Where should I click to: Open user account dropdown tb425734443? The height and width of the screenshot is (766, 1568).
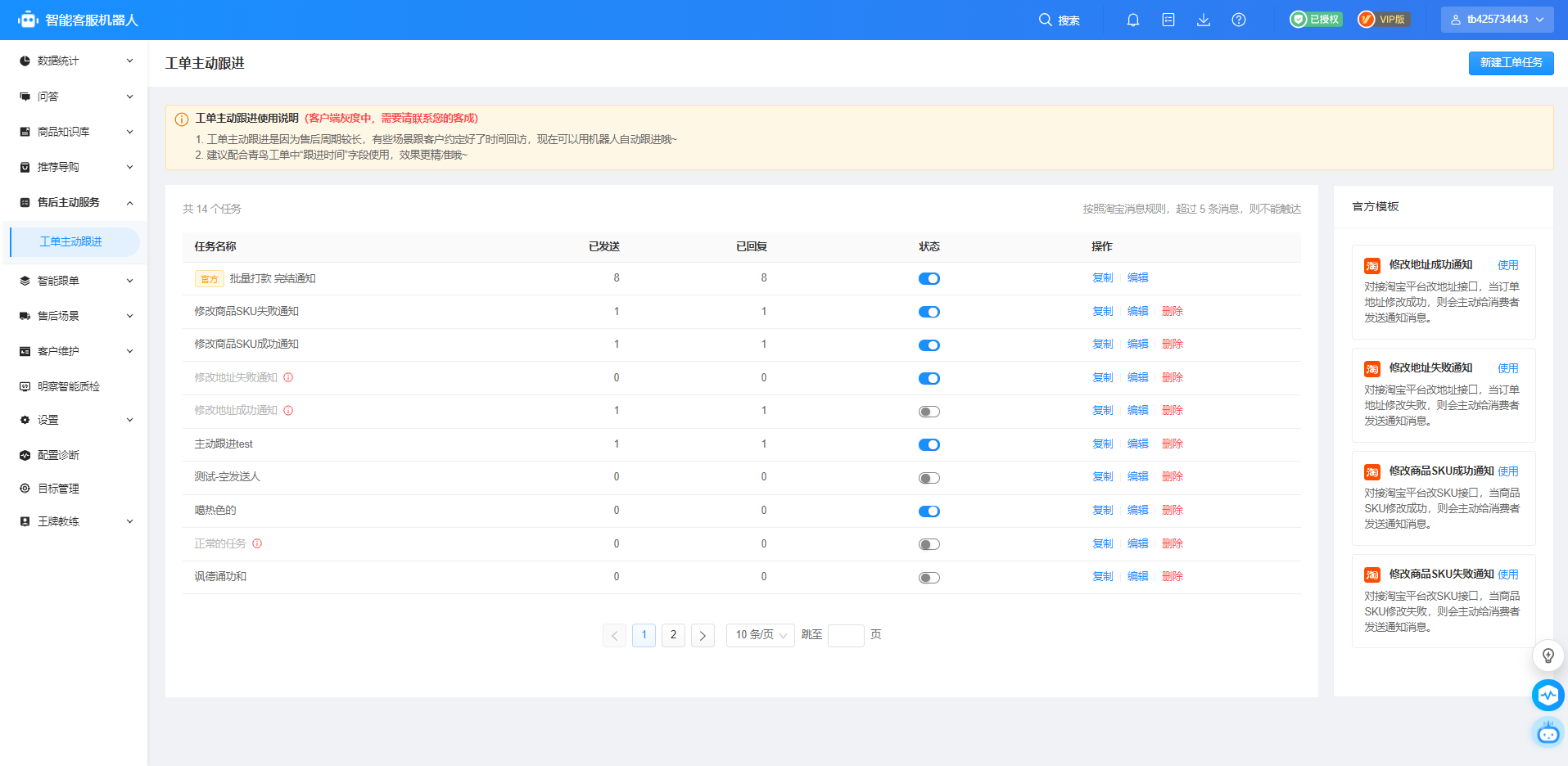1497,20
